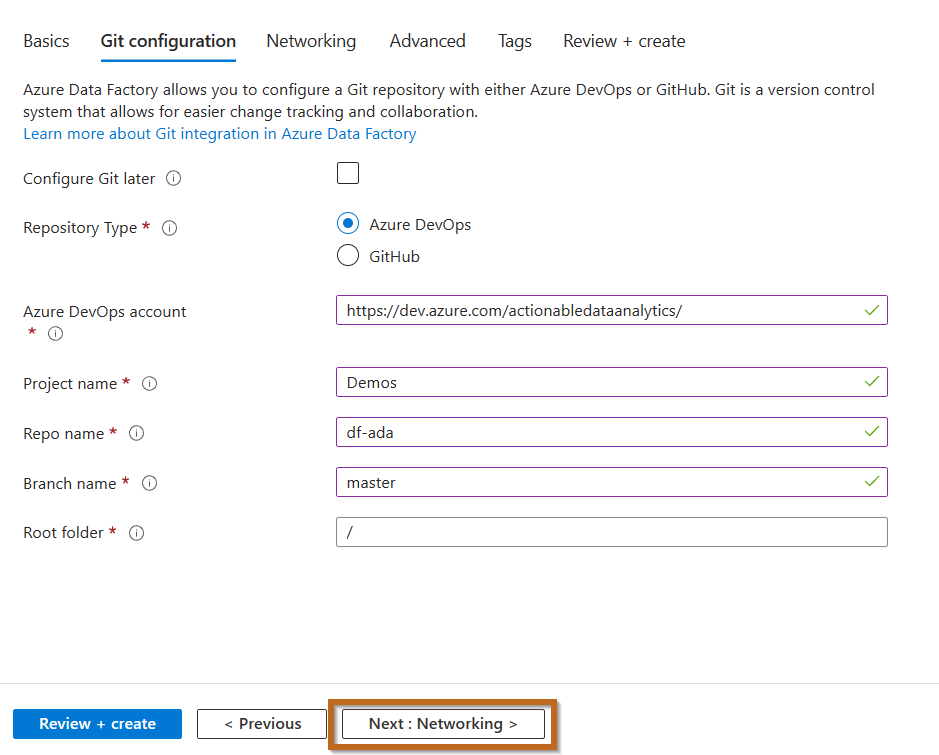Click the GitHub radio label text
The width and height of the screenshot is (939, 755).
point(395,257)
